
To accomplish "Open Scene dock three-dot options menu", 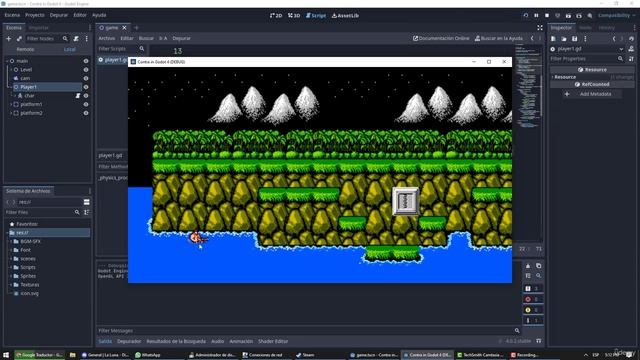I will 87,38.
